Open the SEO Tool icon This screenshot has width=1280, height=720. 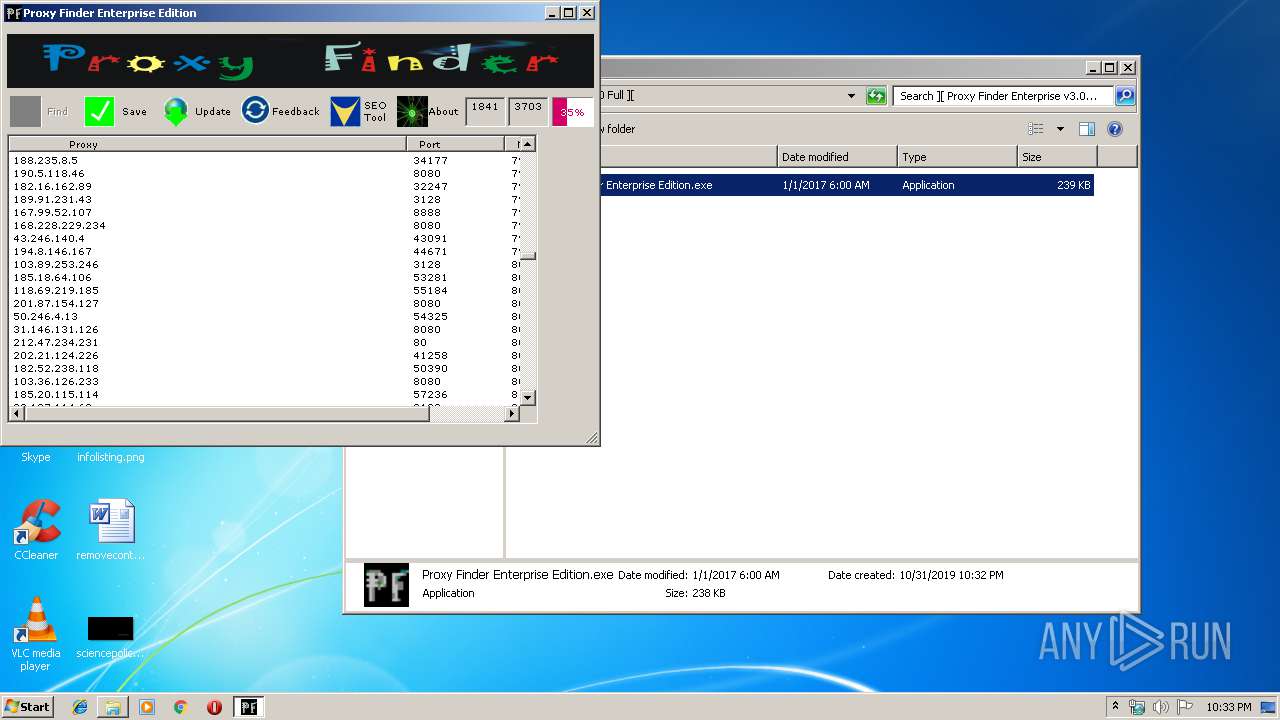pos(345,111)
